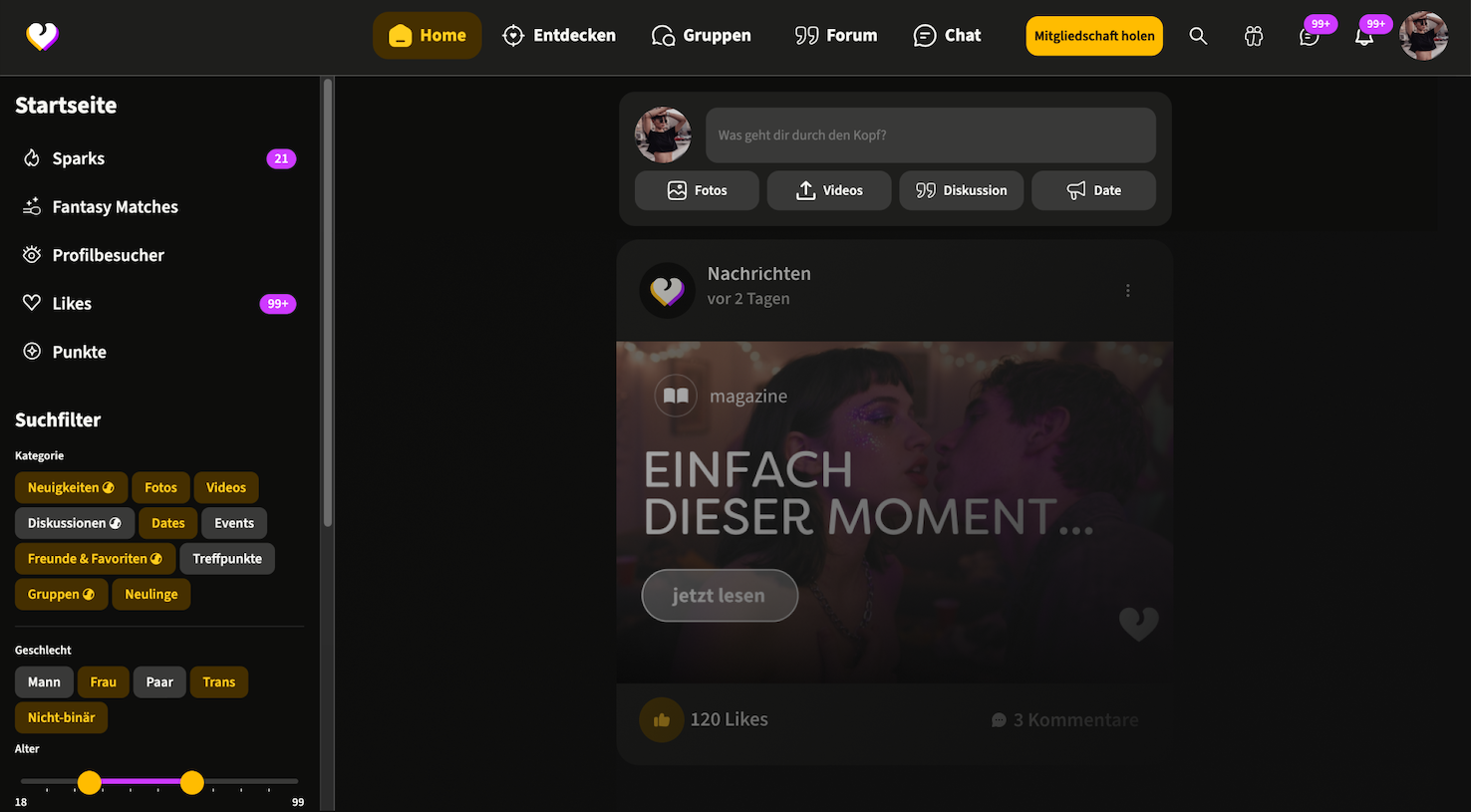Click the jetzt lesen button

720,596
